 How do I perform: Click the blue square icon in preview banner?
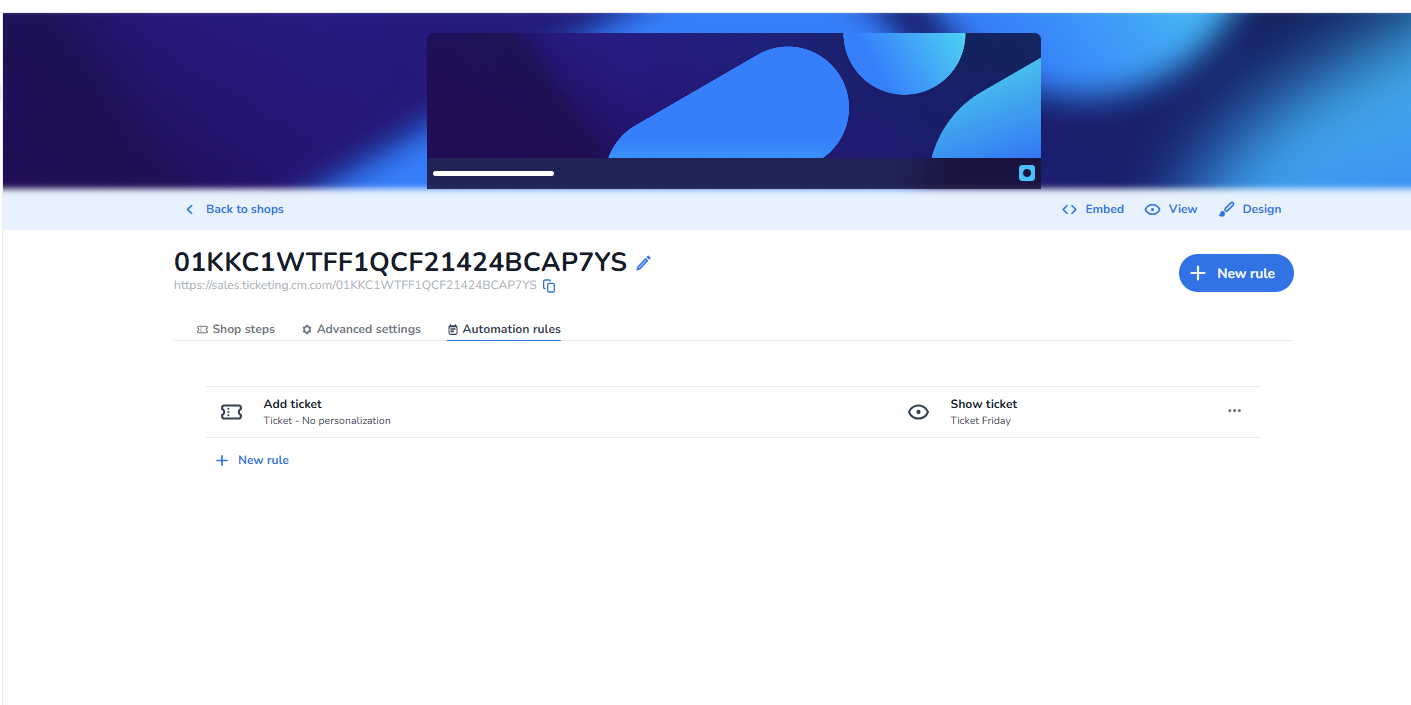(x=1026, y=173)
